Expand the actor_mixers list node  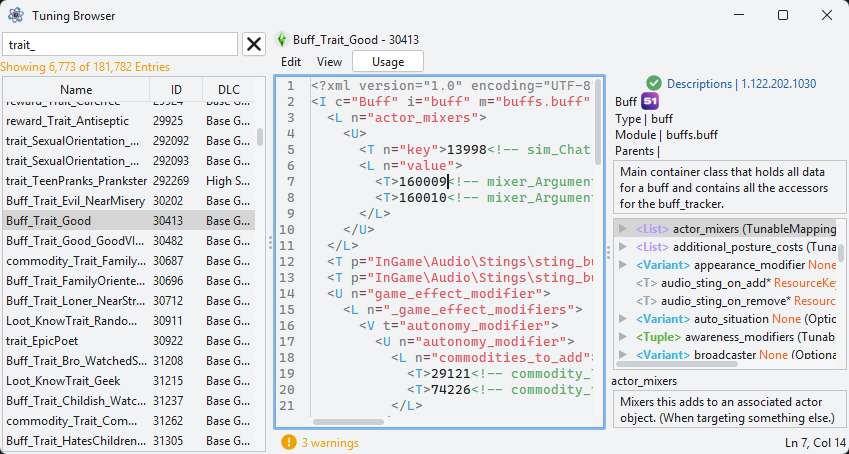pyautogui.click(x=623, y=229)
